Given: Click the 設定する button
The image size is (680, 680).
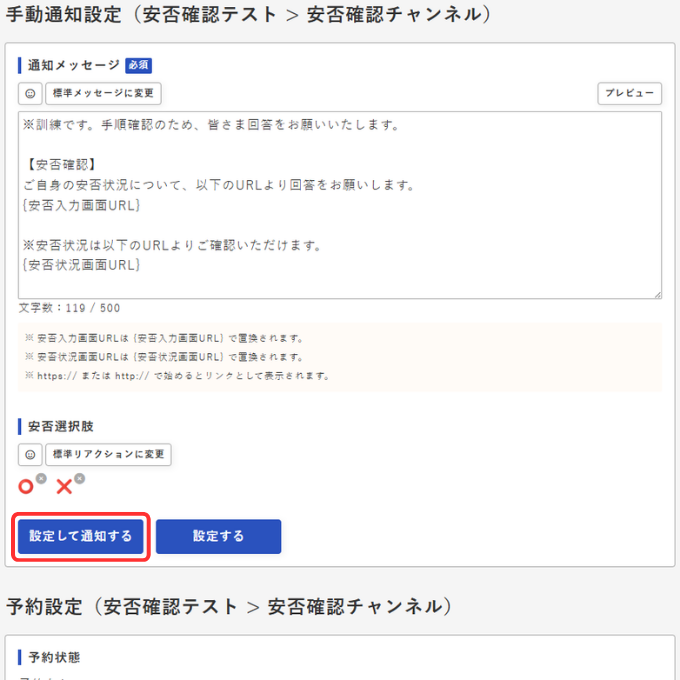Looking at the screenshot, I should click(x=219, y=536).
